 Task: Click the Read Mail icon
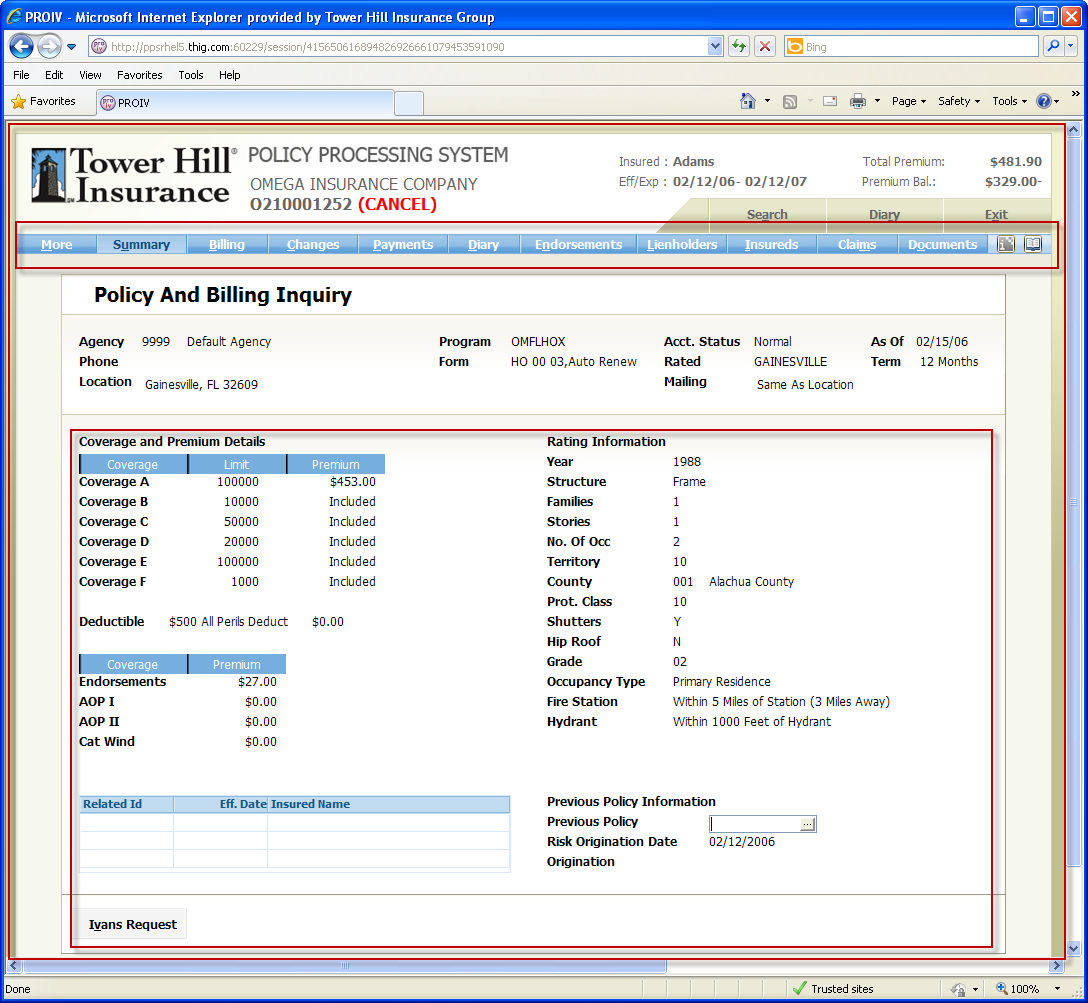click(830, 101)
